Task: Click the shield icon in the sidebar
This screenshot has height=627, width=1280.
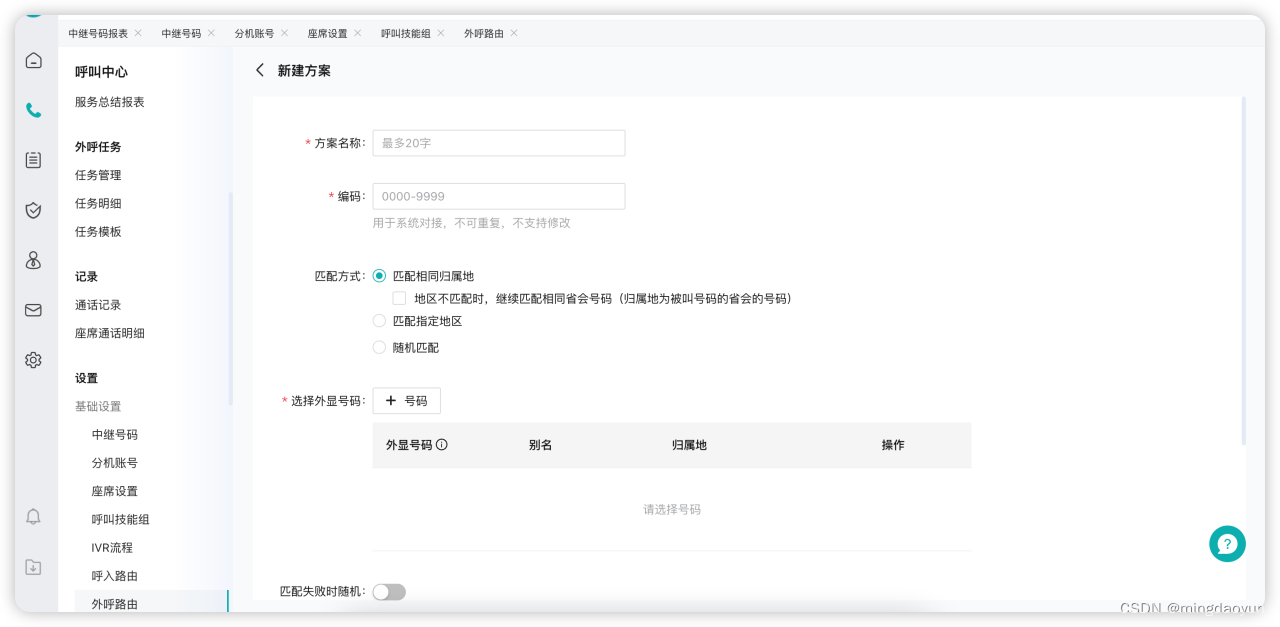Action: (33, 210)
